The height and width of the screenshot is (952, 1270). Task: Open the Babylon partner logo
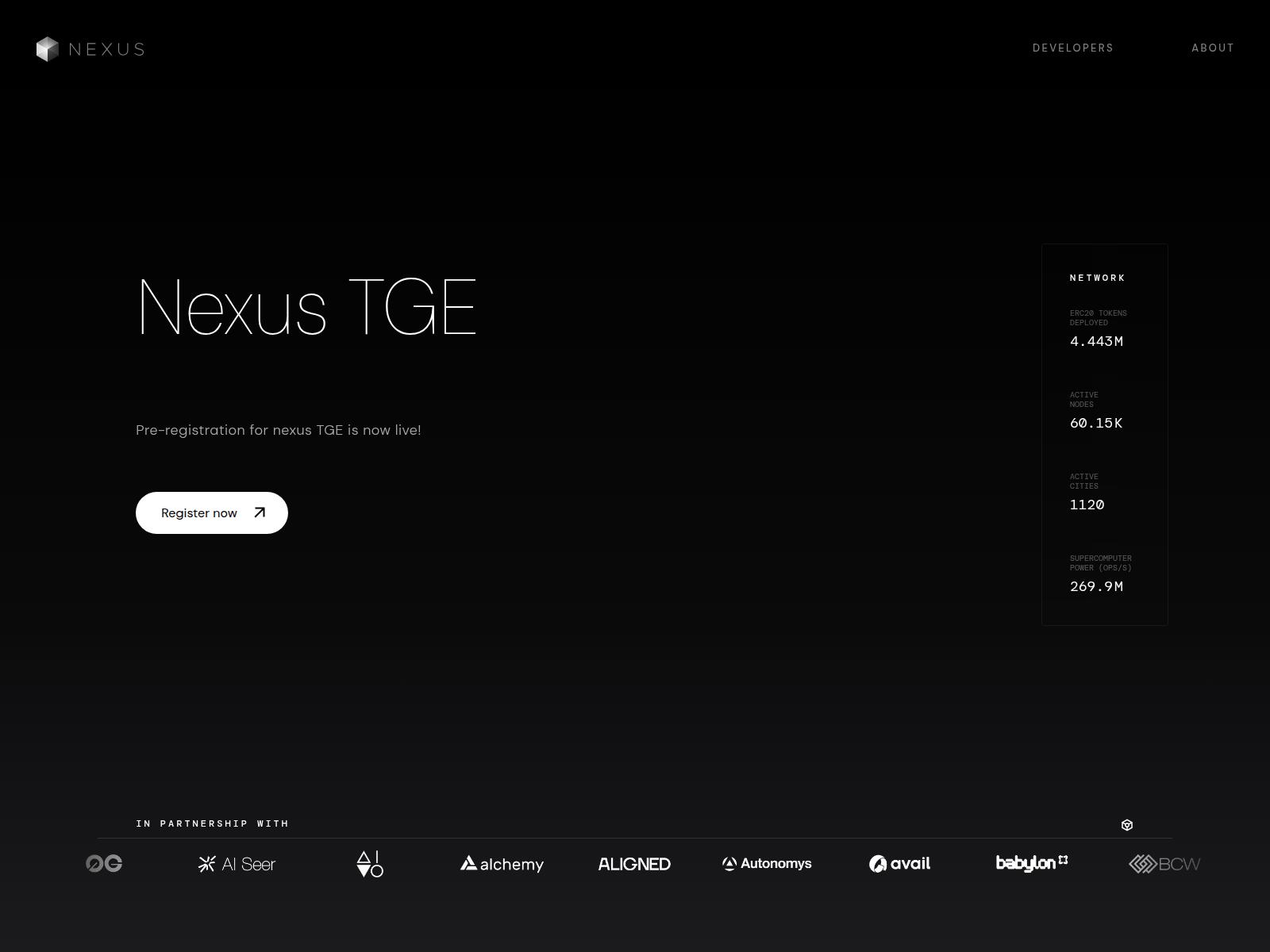[x=1032, y=862]
